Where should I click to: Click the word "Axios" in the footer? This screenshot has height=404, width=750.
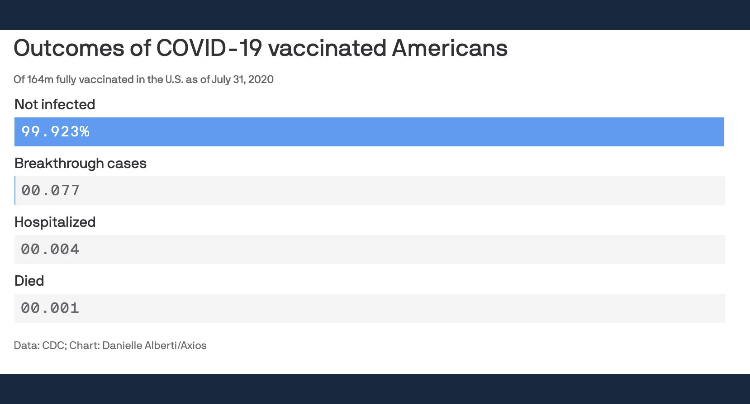193,345
